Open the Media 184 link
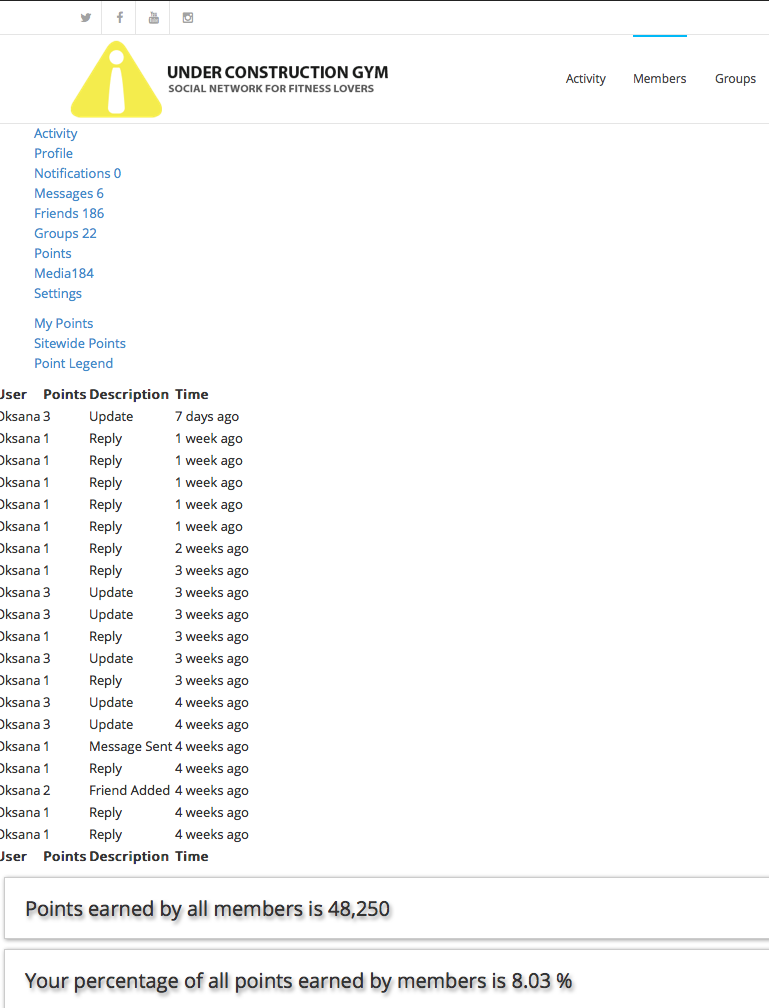The image size is (769, 1008). [63, 273]
